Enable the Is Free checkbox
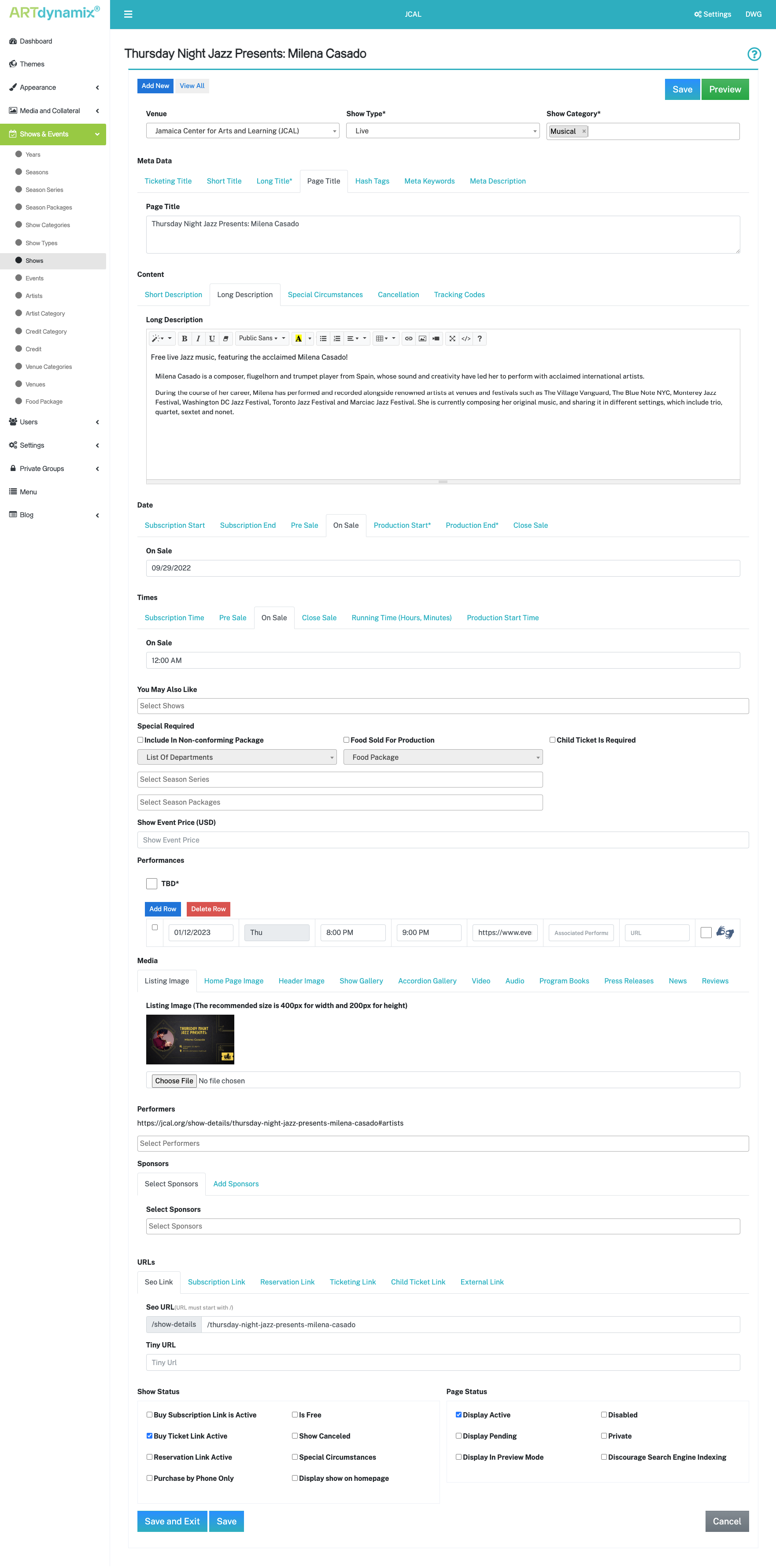The height and width of the screenshot is (1568, 776). [x=295, y=1415]
